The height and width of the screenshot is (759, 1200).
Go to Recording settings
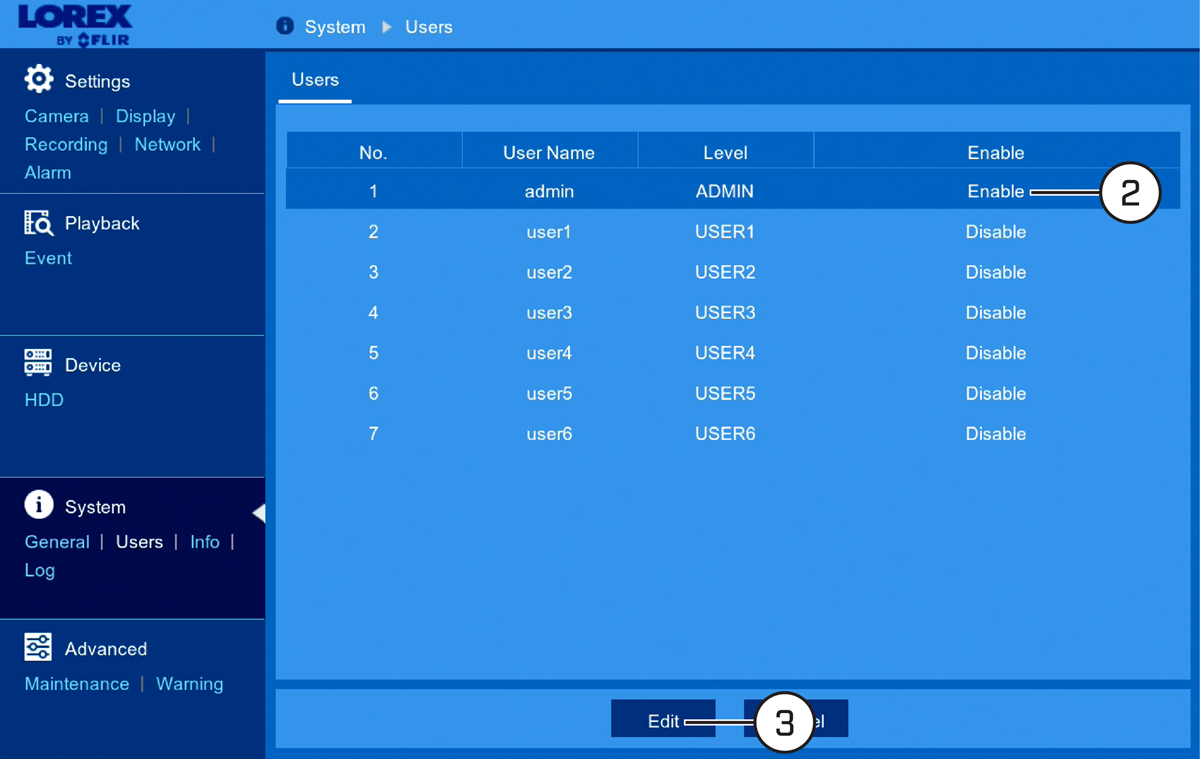[66, 144]
